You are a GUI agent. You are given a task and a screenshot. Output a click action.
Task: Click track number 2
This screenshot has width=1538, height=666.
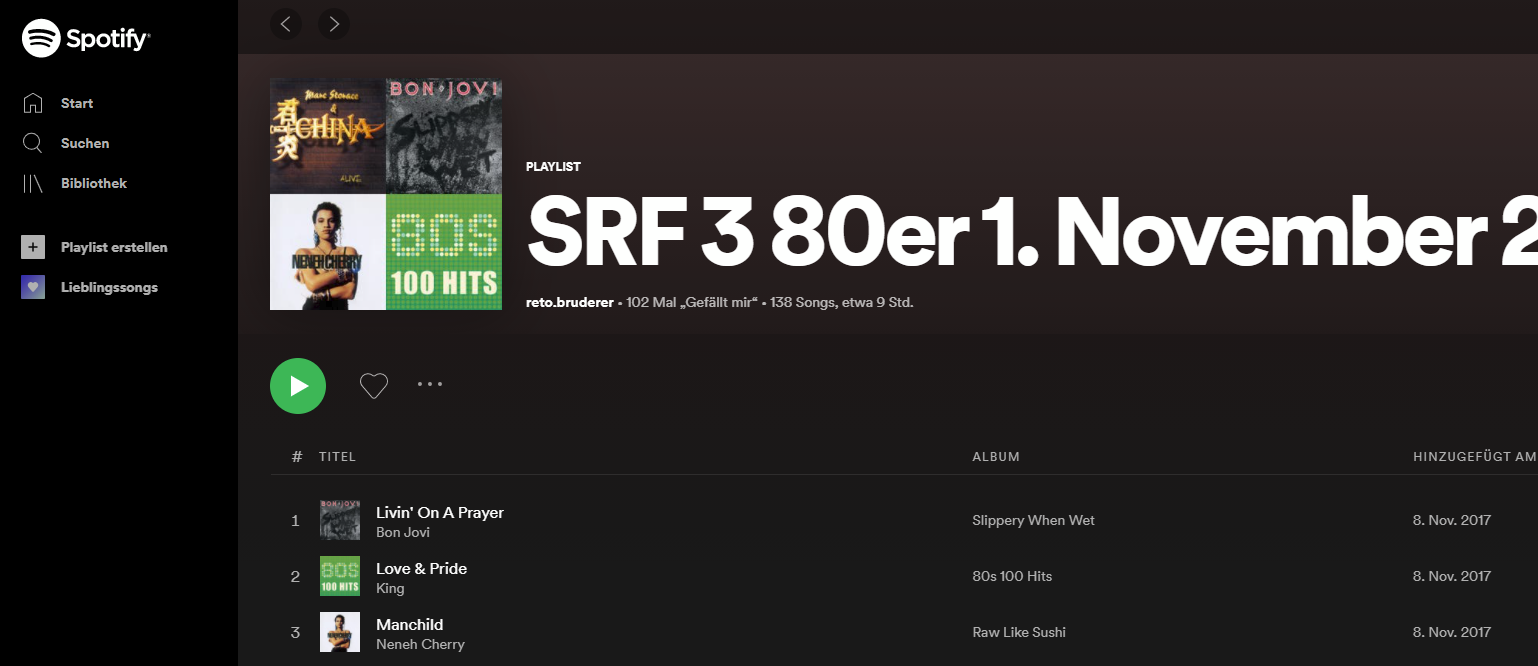click(x=295, y=576)
